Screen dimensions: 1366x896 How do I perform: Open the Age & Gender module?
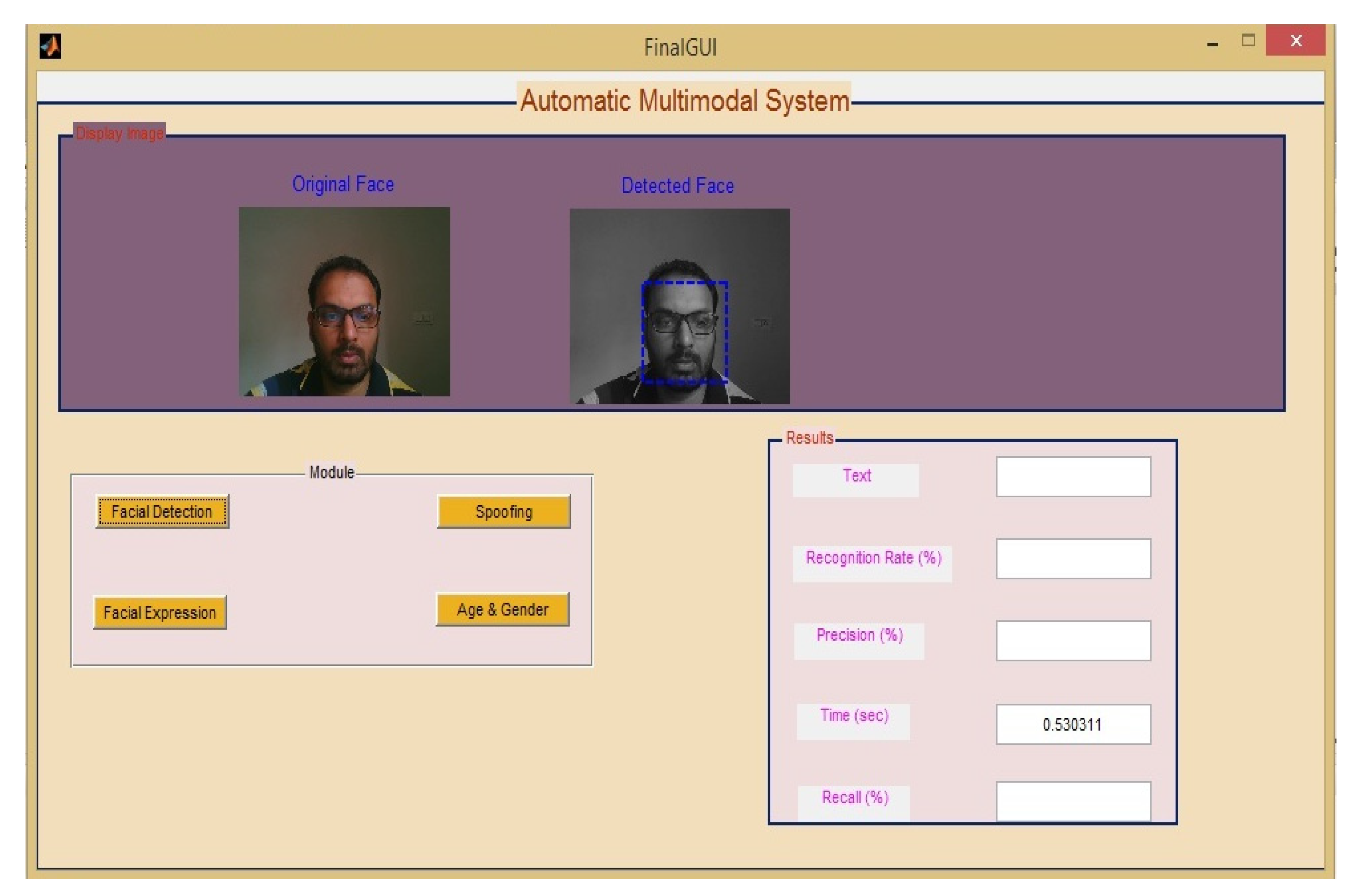pyautogui.click(x=502, y=609)
